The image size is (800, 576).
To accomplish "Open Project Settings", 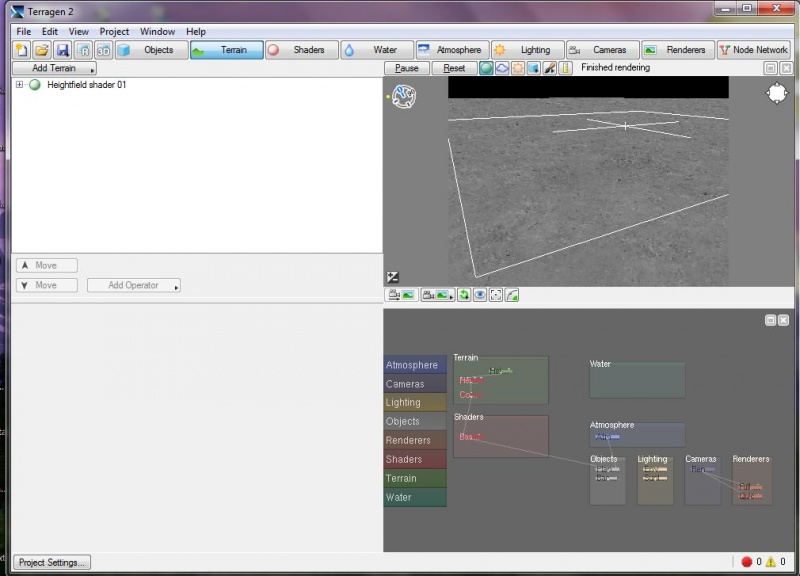I will [52, 562].
